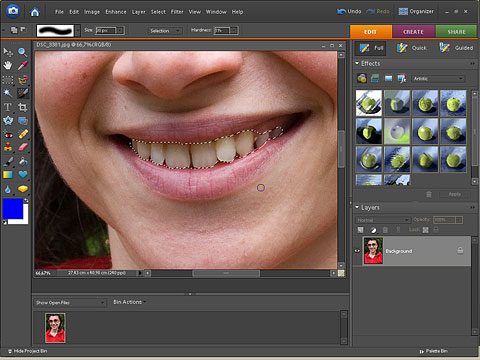This screenshot has width=480, height=360.
Task: Select the Straighten tool
Action: coord(22,120)
